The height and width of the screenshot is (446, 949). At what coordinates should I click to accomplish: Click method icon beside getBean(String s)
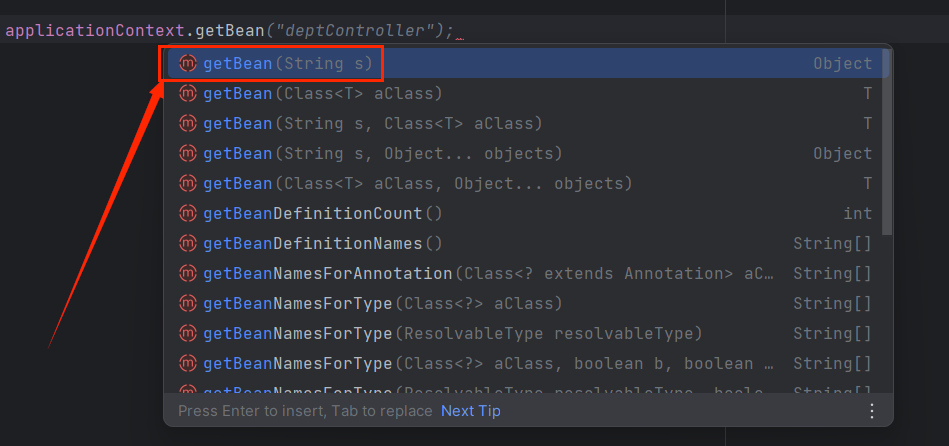[187, 64]
